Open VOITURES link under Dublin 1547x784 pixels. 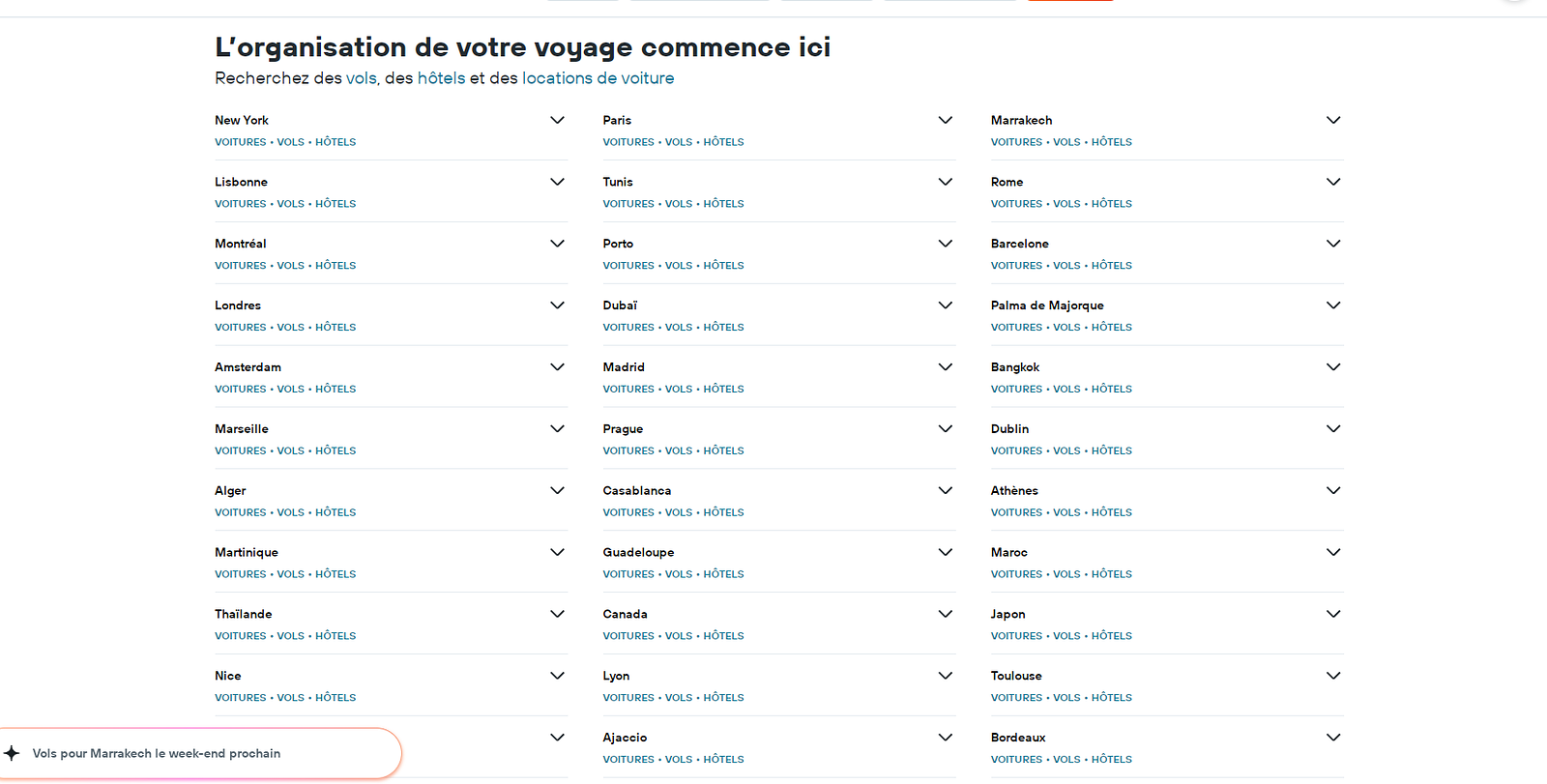(1017, 451)
